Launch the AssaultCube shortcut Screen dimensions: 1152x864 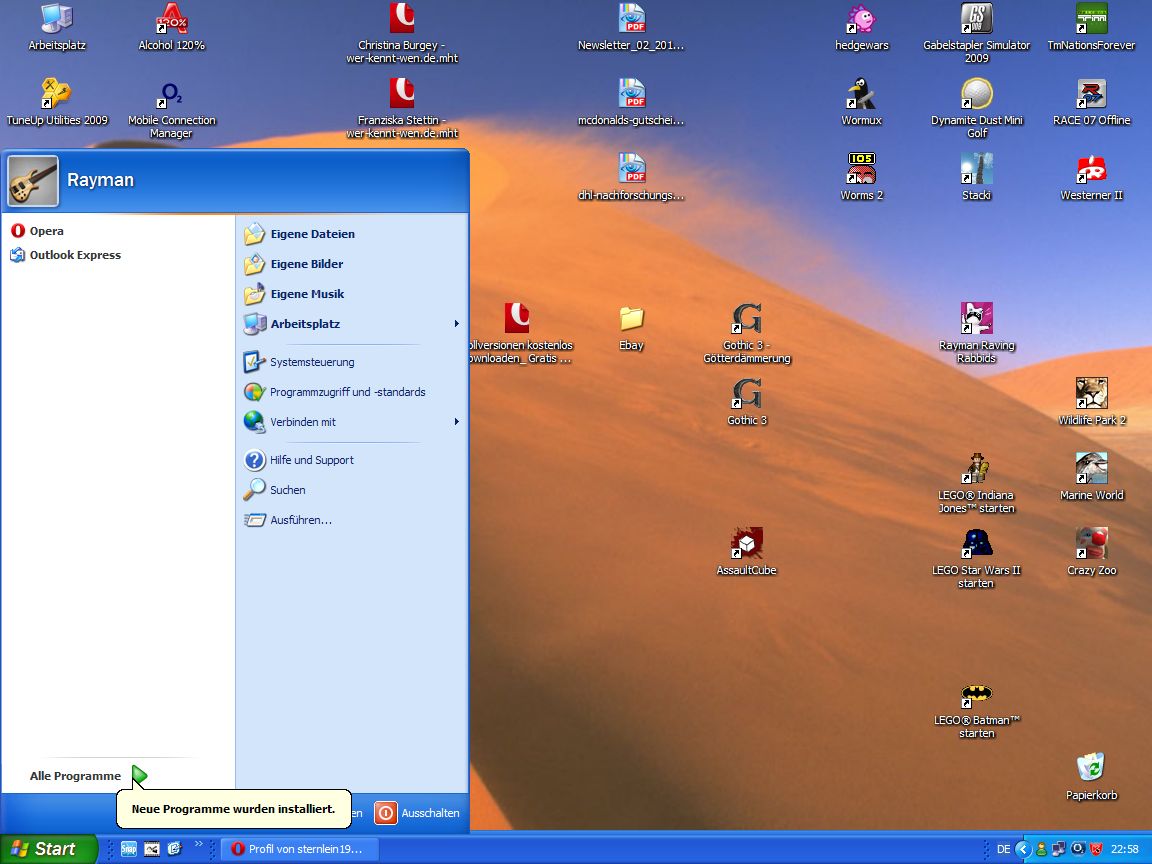pos(746,552)
